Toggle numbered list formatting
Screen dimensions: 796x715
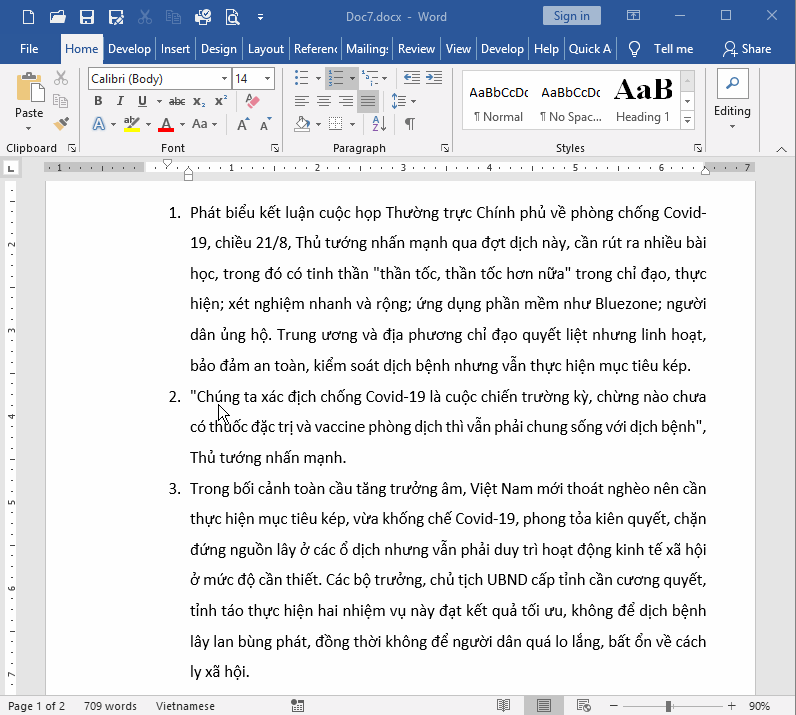point(336,78)
